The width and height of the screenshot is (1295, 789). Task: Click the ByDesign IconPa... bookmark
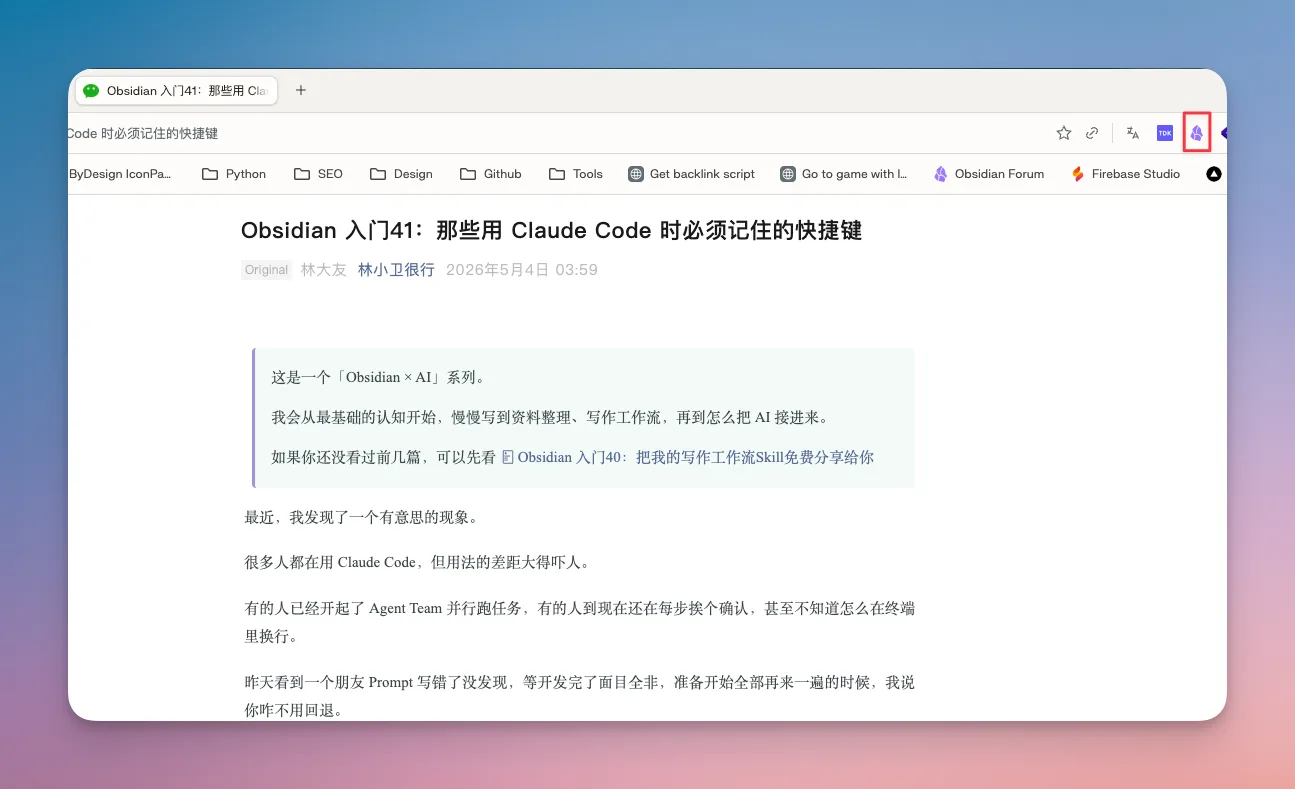pyautogui.click(x=120, y=174)
